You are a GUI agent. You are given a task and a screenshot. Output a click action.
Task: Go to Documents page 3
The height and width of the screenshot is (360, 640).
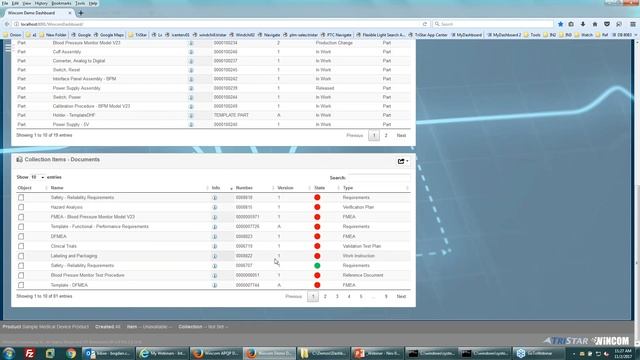[337, 296]
